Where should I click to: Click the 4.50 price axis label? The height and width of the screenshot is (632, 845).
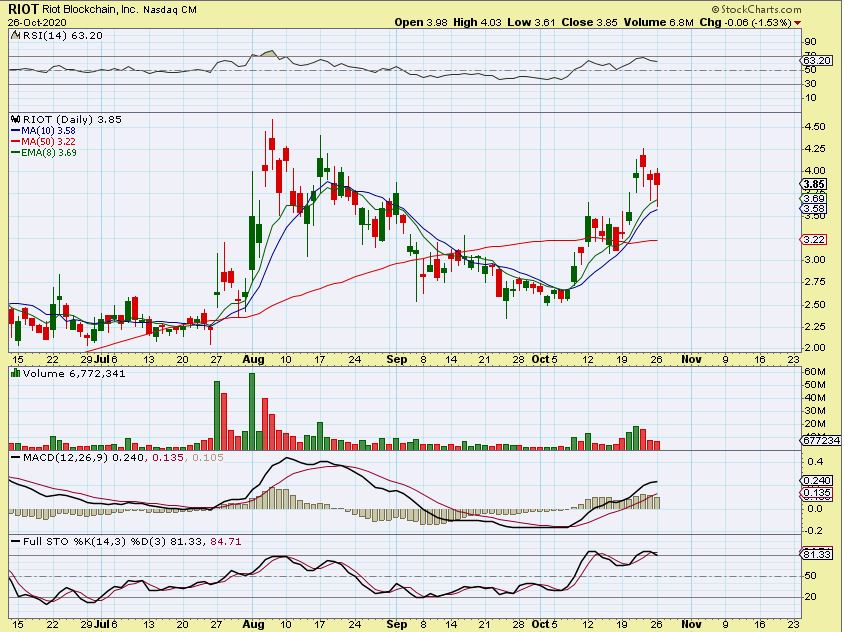point(814,127)
